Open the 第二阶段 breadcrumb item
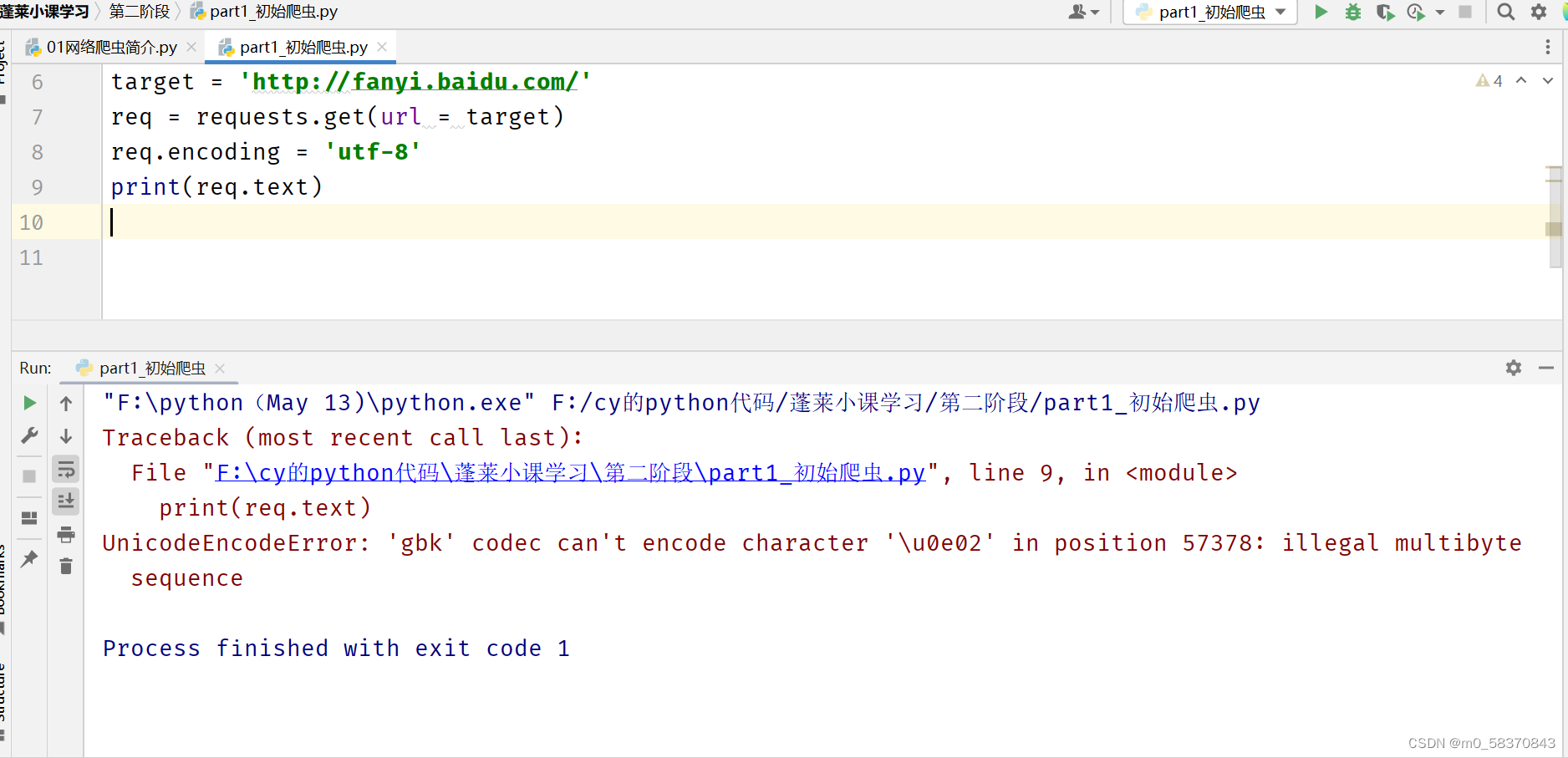This screenshot has height=758, width=1568. click(139, 12)
